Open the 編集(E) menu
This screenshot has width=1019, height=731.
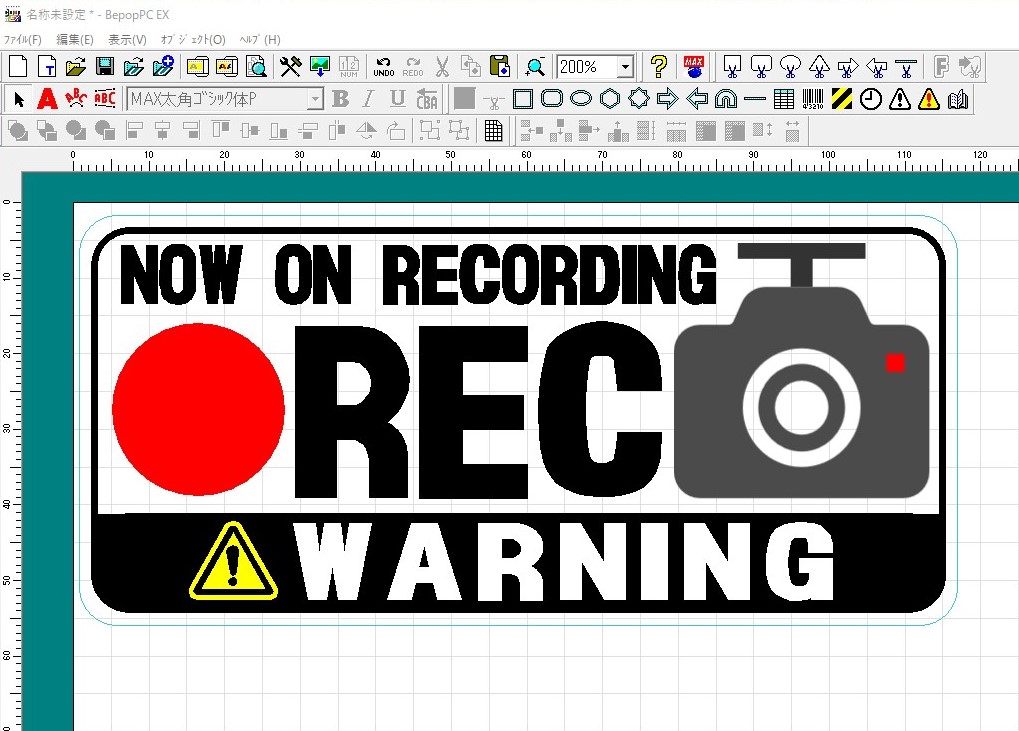[75, 40]
